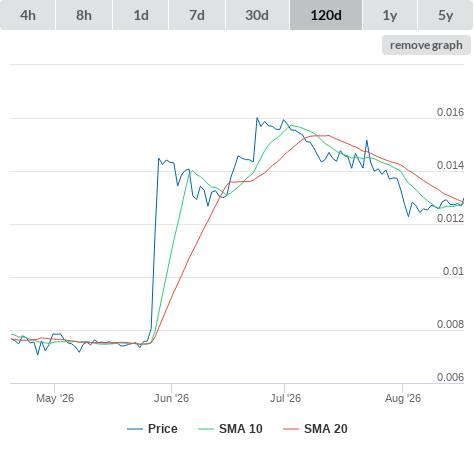Image resolution: width=474 pixels, height=455 pixels.
Task: Click the blue Price legend line marker
Action: pyautogui.click(x=135, y=429)
